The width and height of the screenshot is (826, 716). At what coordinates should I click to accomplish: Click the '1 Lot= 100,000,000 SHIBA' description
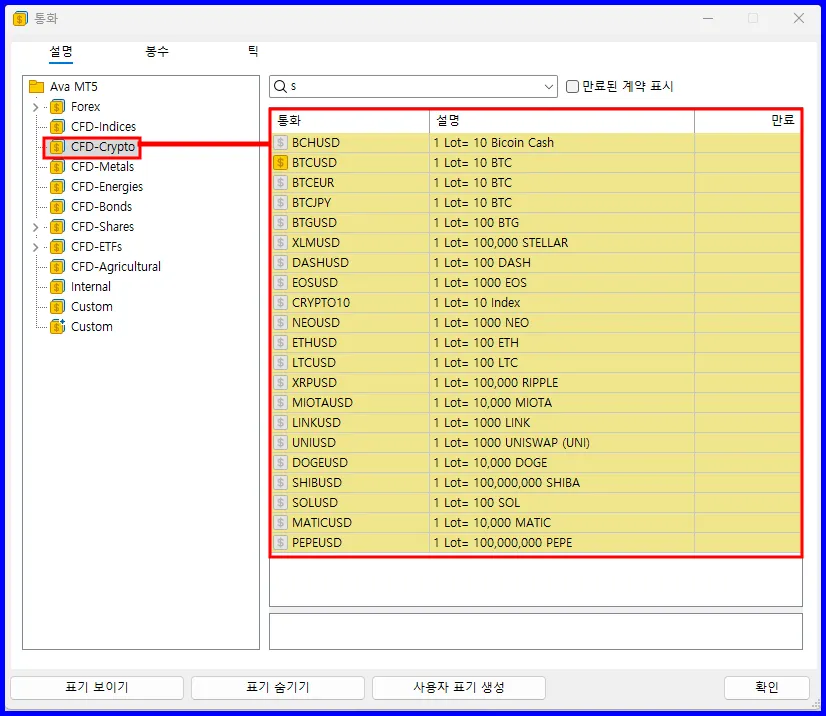click(507, 483)
